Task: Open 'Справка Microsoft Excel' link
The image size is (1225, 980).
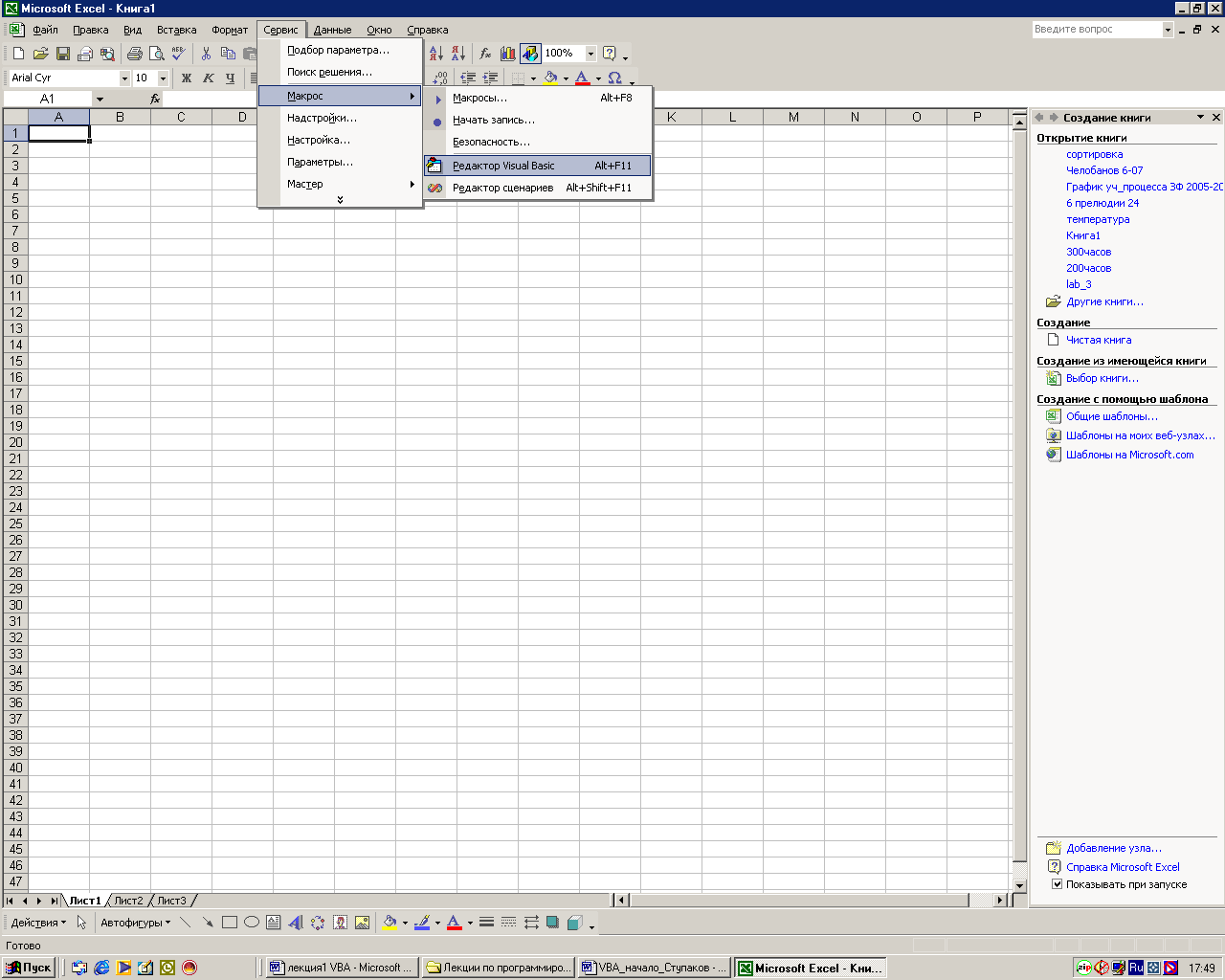Action: [1123, 867]
